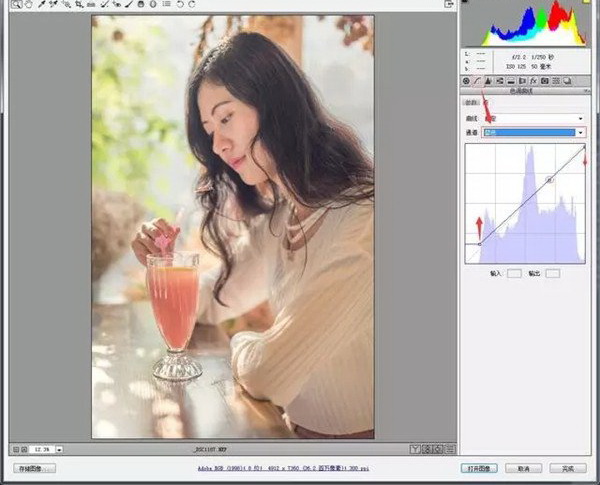
Task: Select the Zoom tool in the toolbar
Action: tap(16, 5)
